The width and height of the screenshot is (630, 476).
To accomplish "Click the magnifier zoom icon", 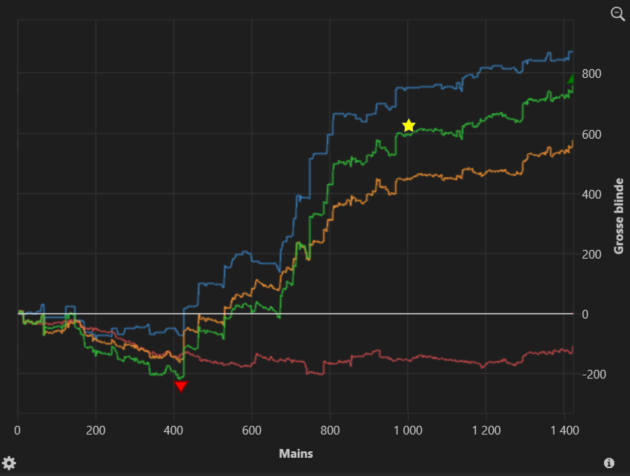I will click(x=617, y=13).
